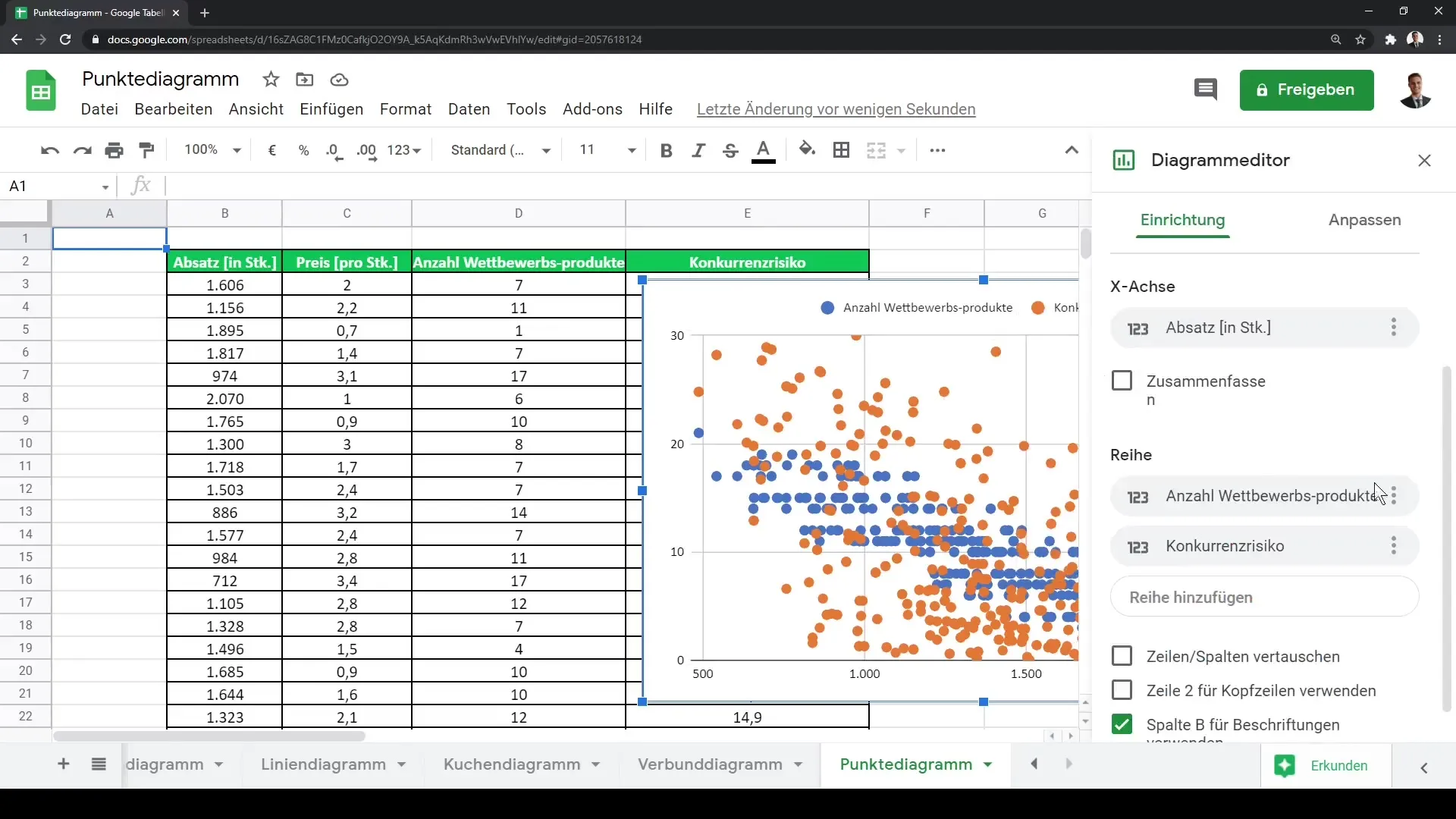Screen dimensions: 1456x819
Task: Add a new sheet with plus icon
Action: pos(64,764)
